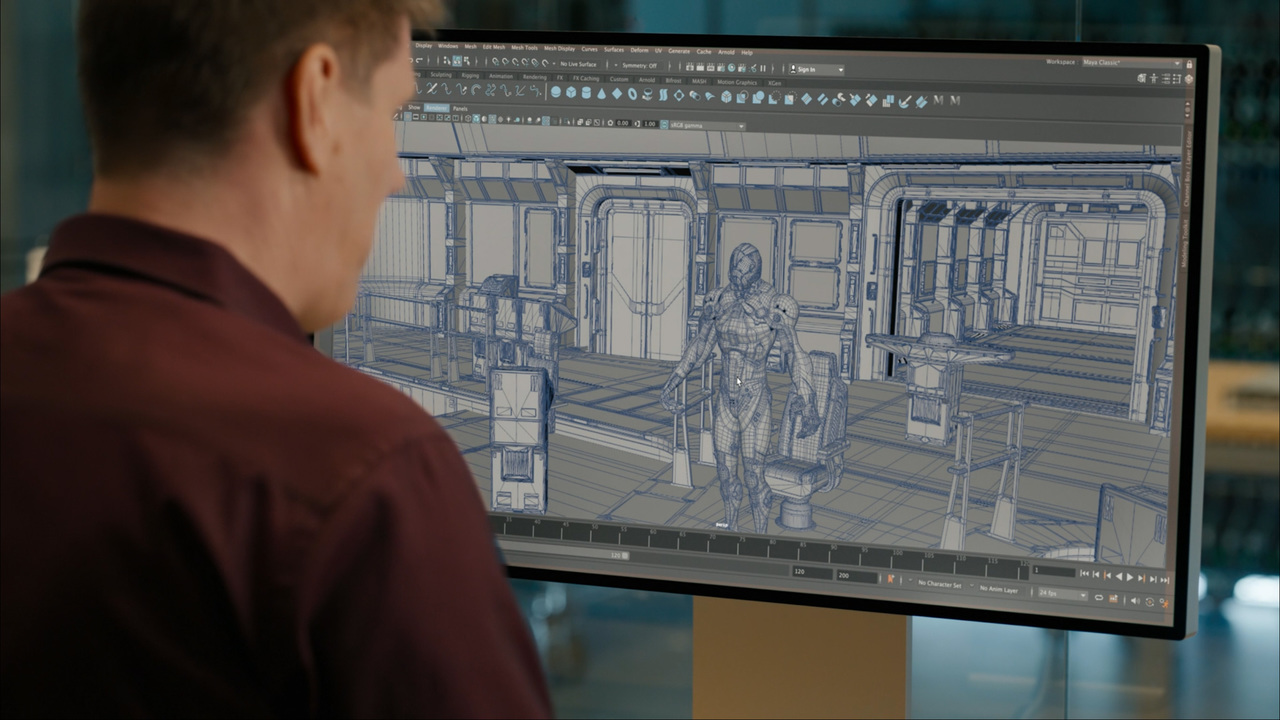The height and width of the screenshot is (720, 1280).
Task: Create a polygon sphere from the shelf
Action: 556,92
